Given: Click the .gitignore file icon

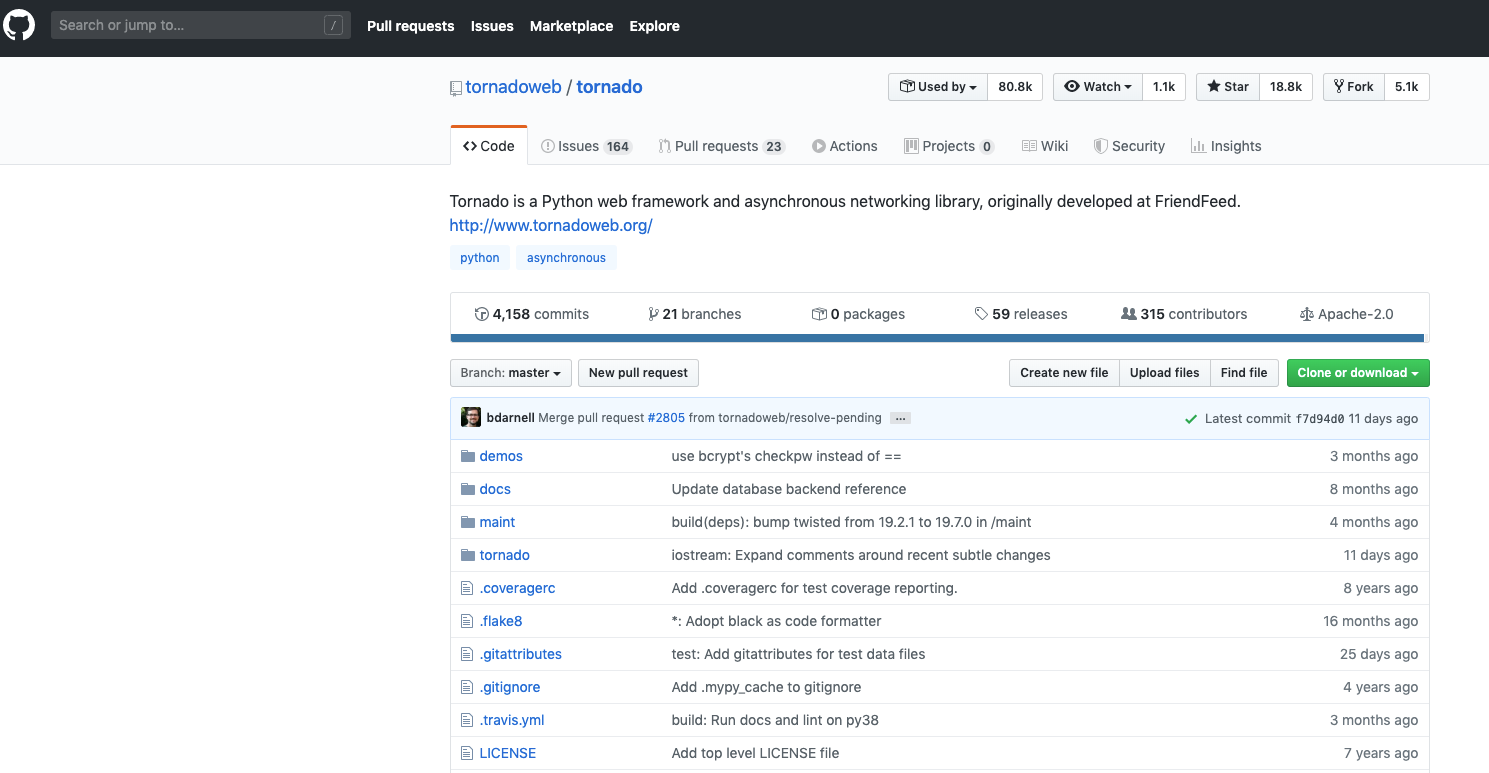Looking at the screenshot, I should [466, 687].
